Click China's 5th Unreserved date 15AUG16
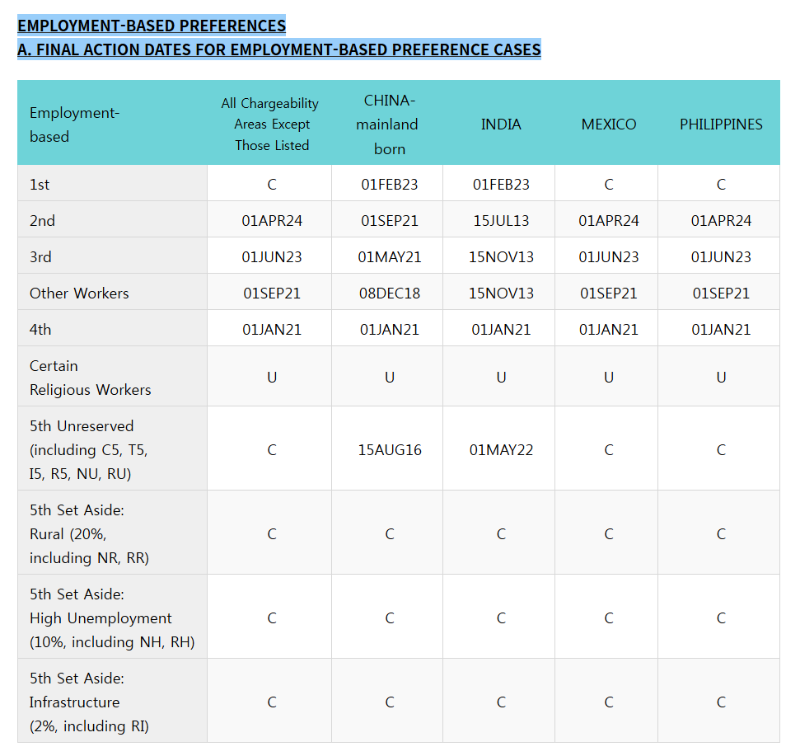Viewport: 800px width, 756px height. pyautogui.click(x=389, y=450)
